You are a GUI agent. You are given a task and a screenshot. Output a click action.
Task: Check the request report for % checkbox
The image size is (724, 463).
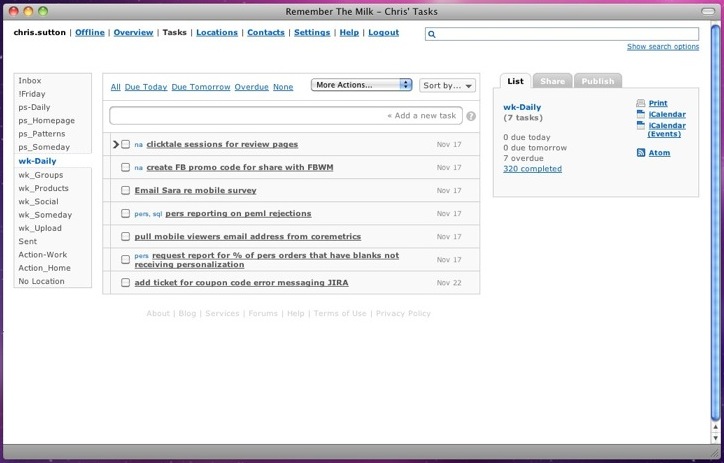click(126, 260)
